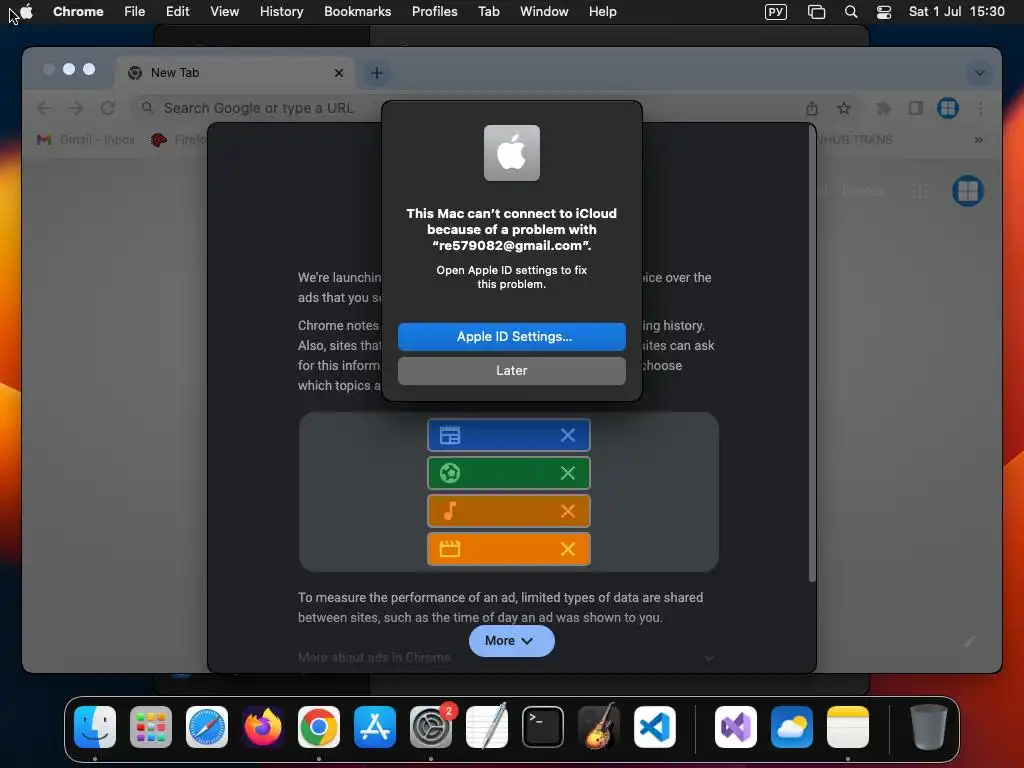Screen dimensions: 1024x768
Task: Open Notes from the Dock
Action: pyautogui.click(x=848, y=727)
